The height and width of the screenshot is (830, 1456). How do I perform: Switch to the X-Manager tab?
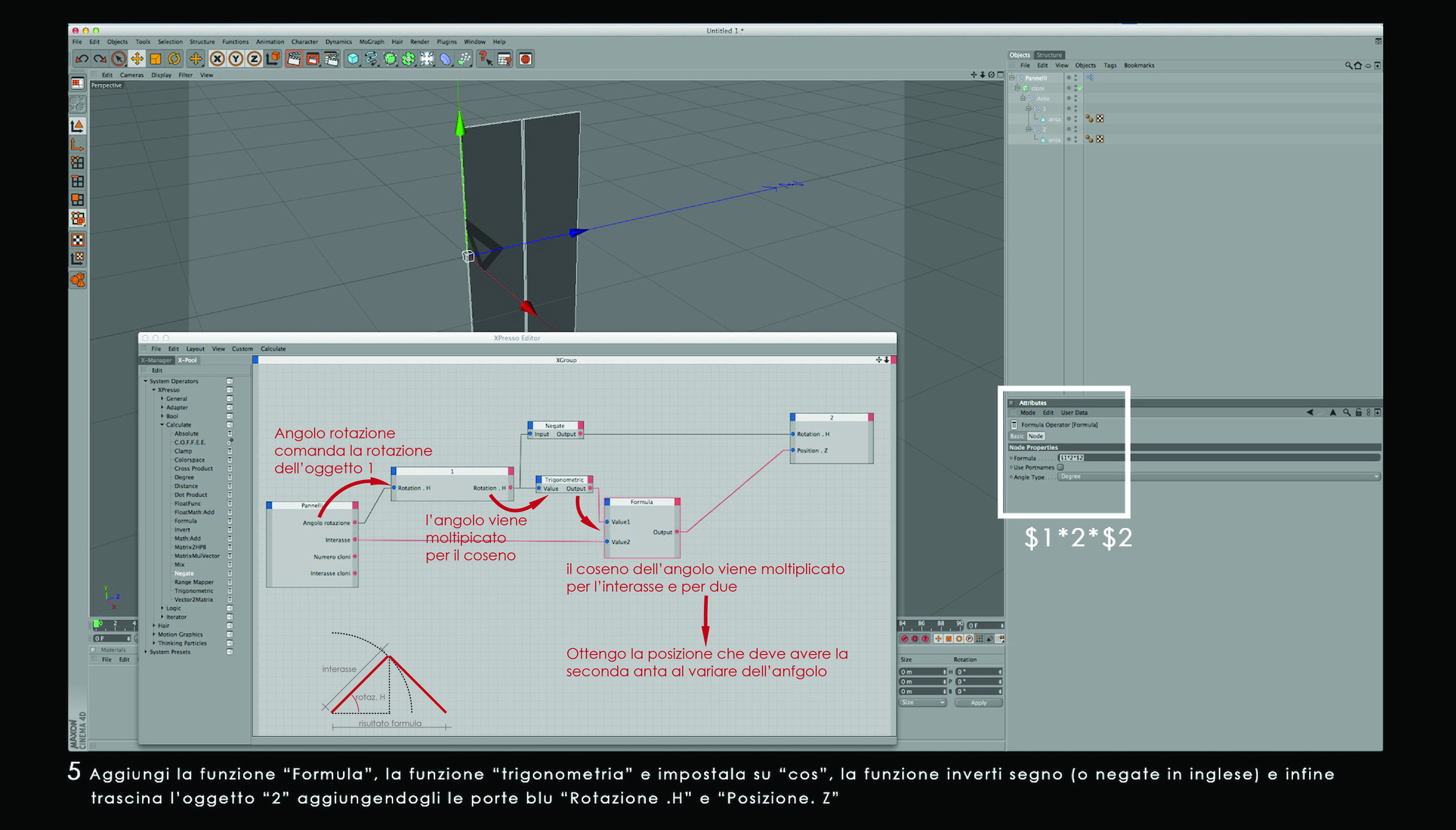[156, 360]
